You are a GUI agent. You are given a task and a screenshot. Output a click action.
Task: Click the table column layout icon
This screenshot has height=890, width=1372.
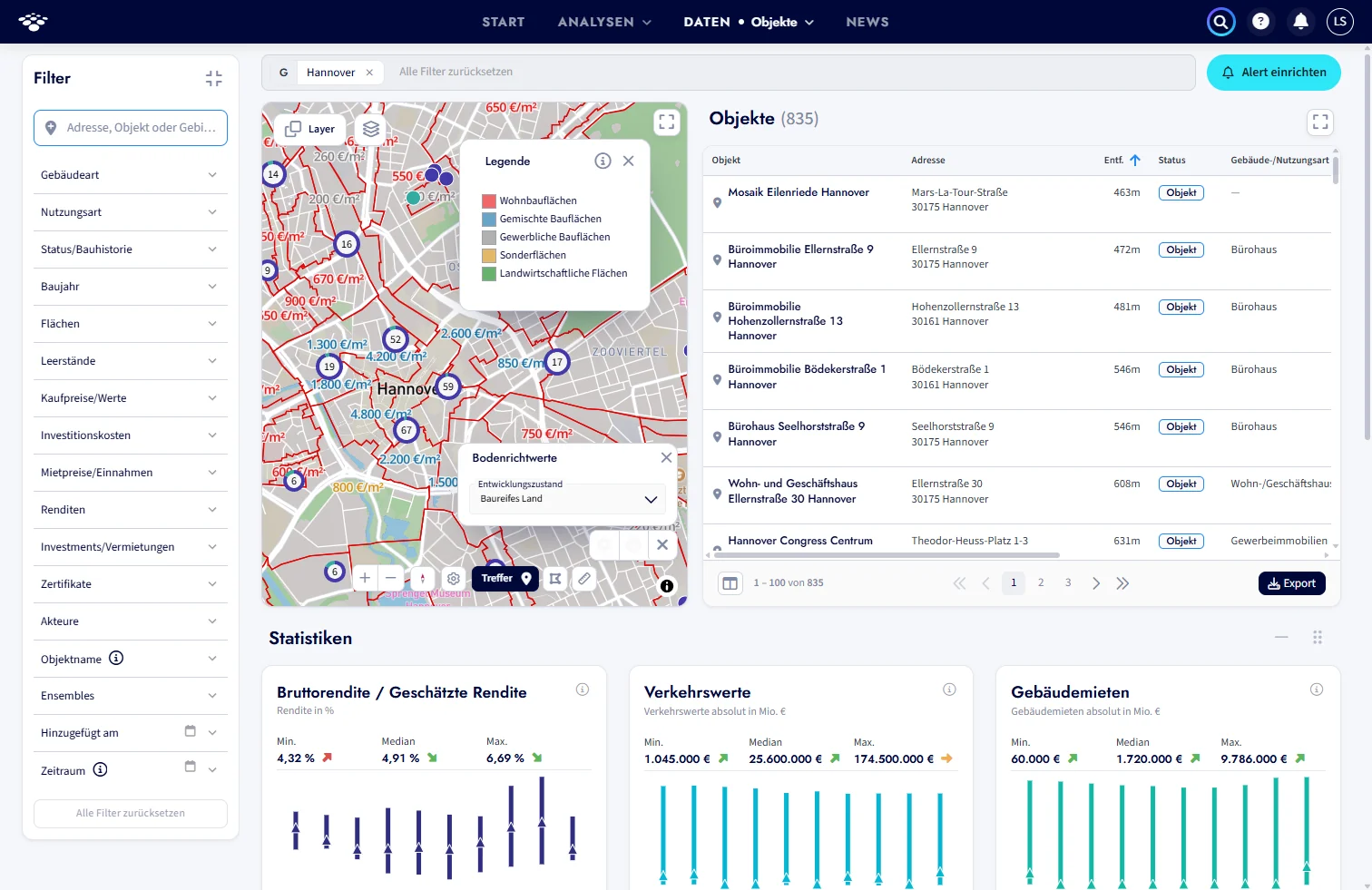click(730, 583)
